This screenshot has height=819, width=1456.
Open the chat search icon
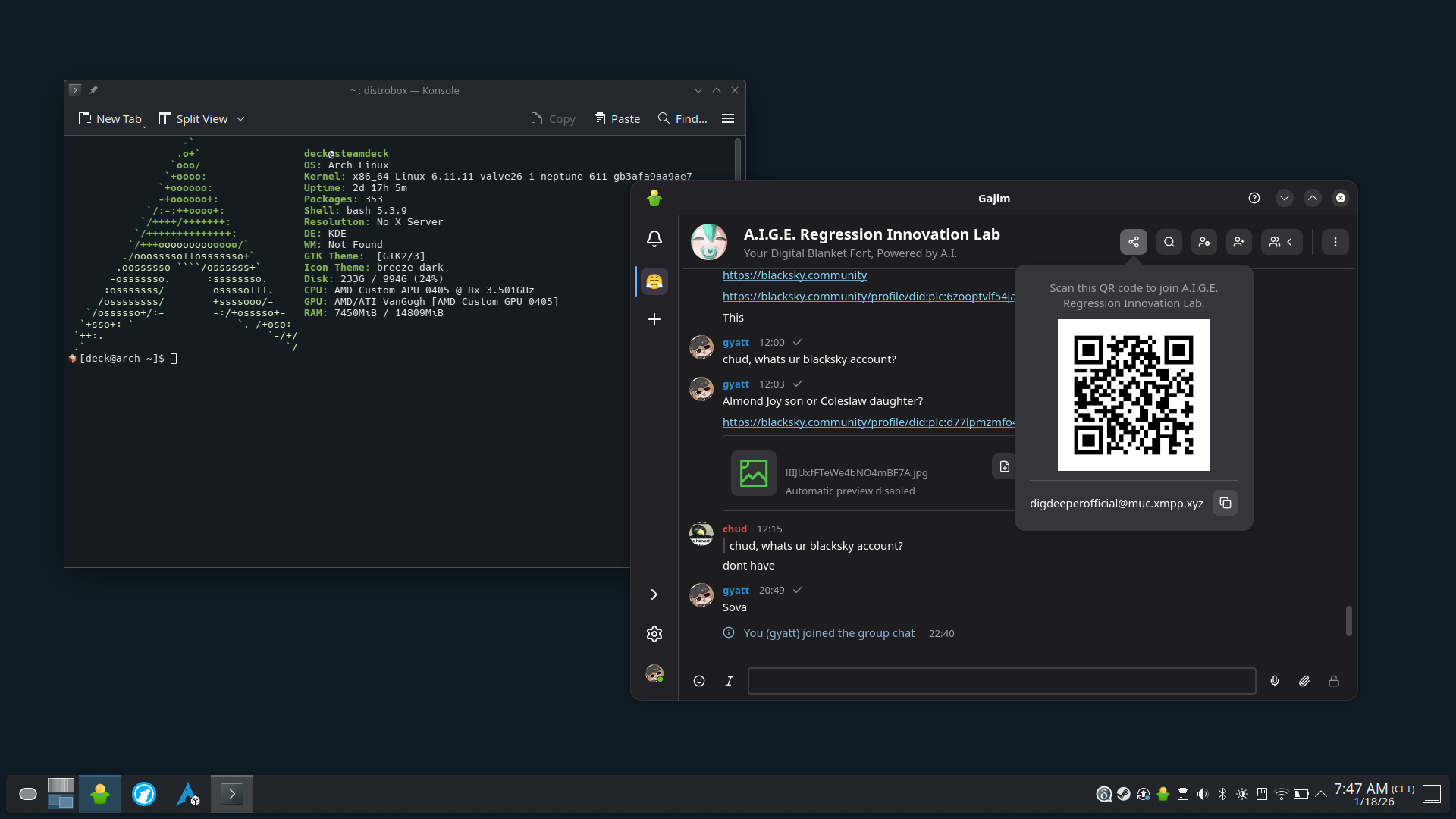point(1169,242)
